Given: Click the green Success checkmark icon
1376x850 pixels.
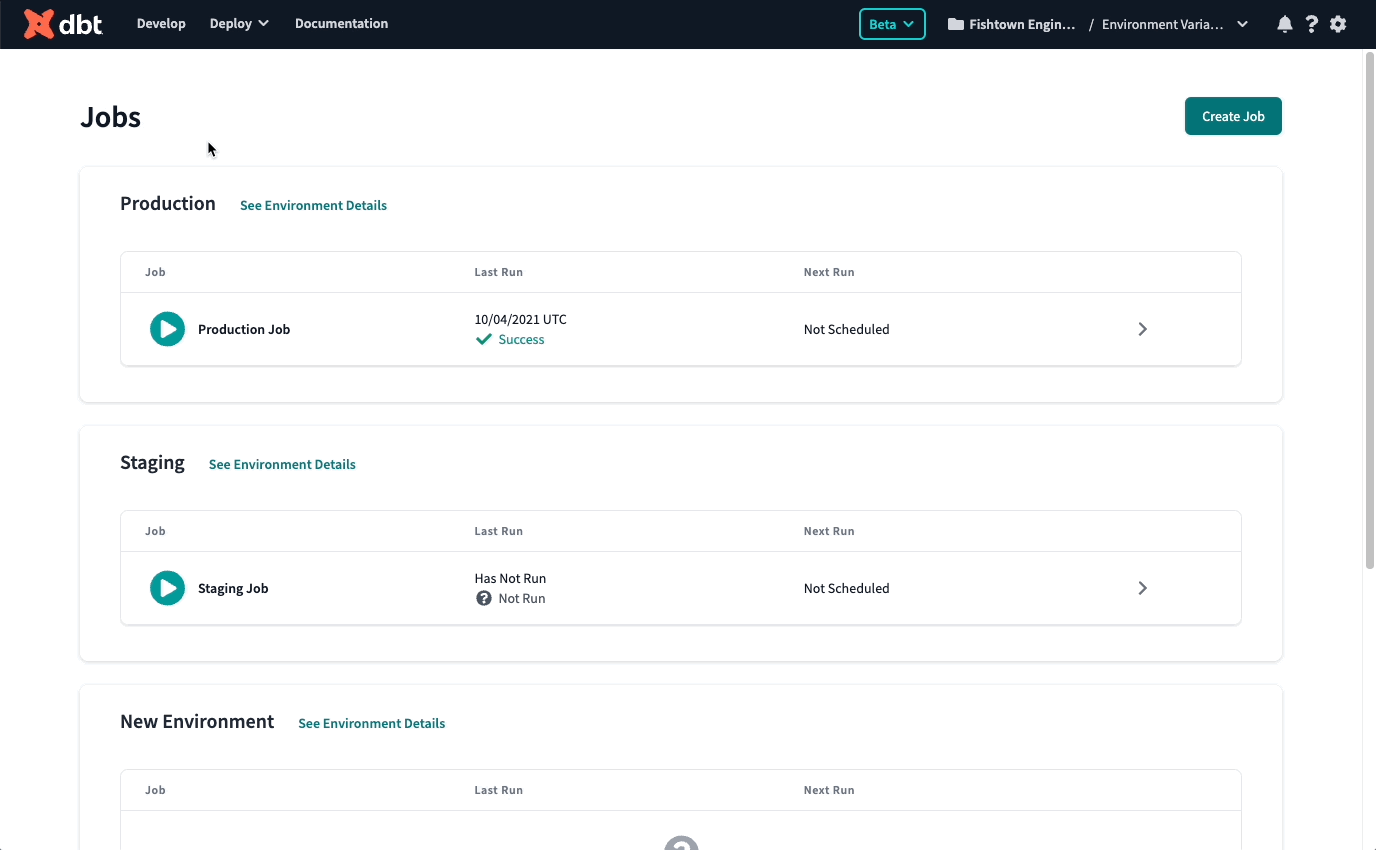Looking at the screenshot, I should [484, 340].
